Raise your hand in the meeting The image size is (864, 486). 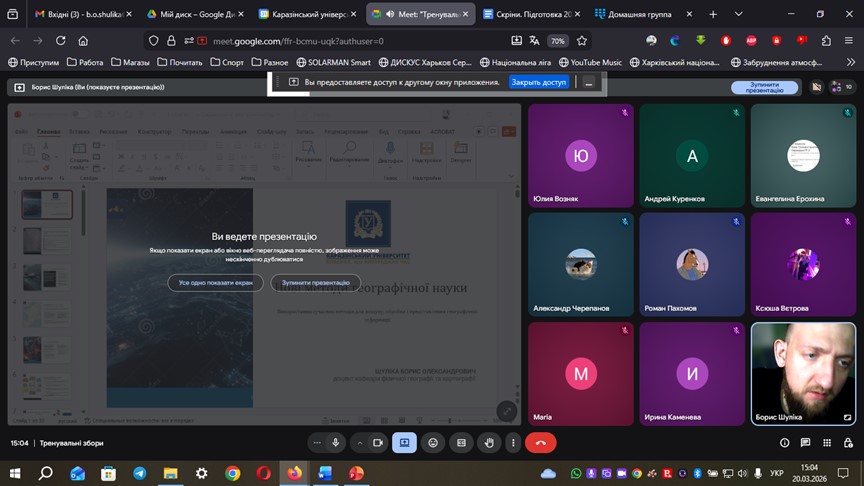point(489,442)
